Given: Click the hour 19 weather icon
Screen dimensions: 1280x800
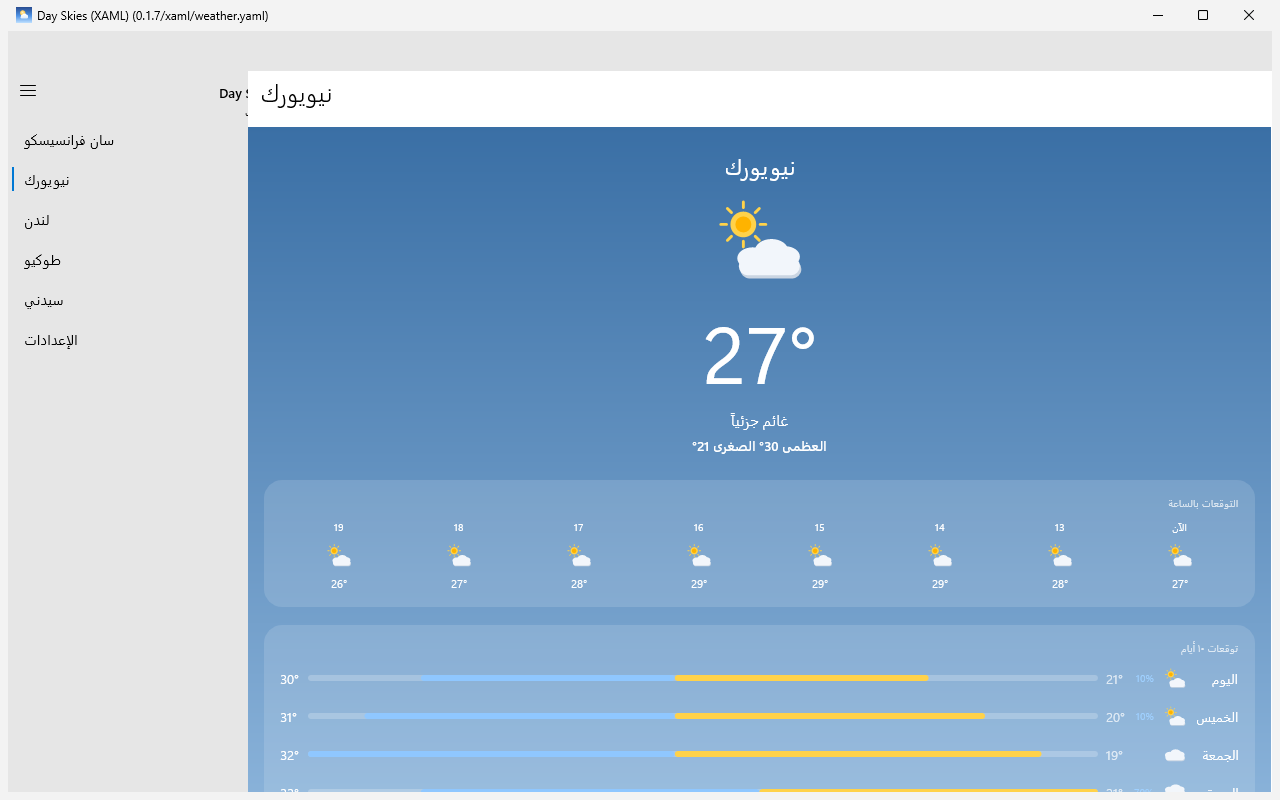Looking at the screenshot, I should coord(339,556).
